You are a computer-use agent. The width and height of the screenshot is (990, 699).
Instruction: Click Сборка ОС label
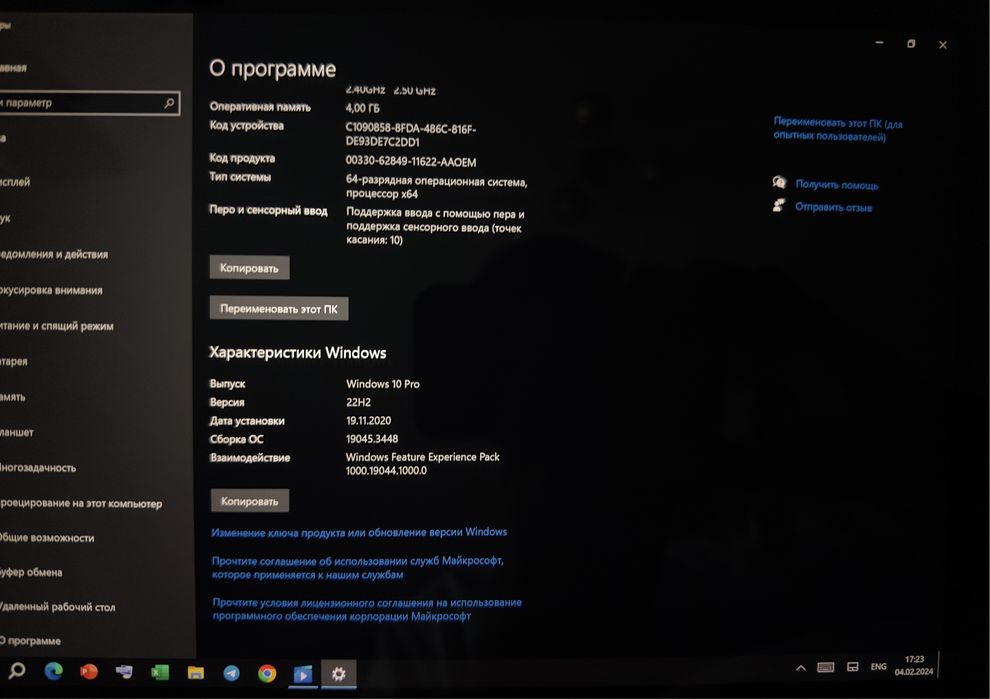pos(236,439)
